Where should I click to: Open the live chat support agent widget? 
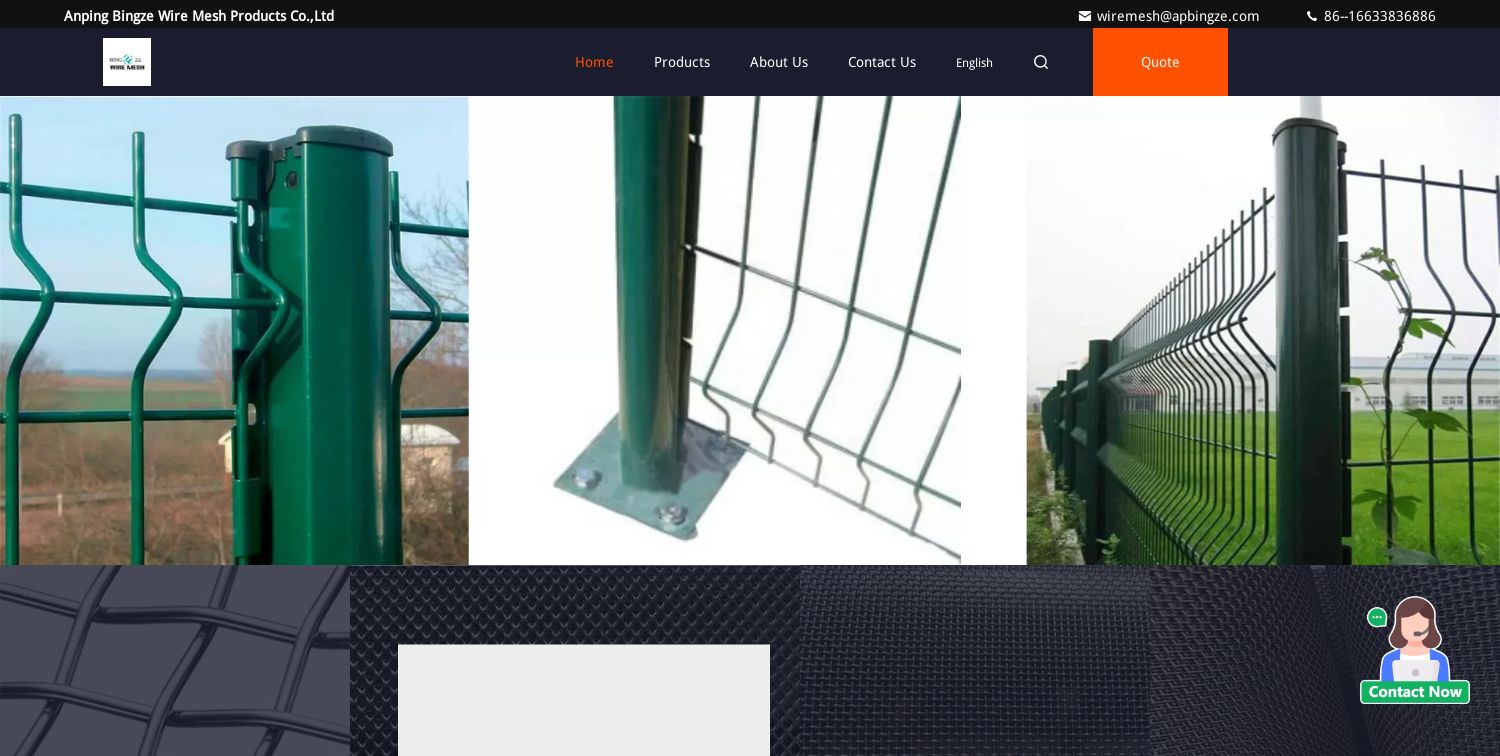(1415, 650)
